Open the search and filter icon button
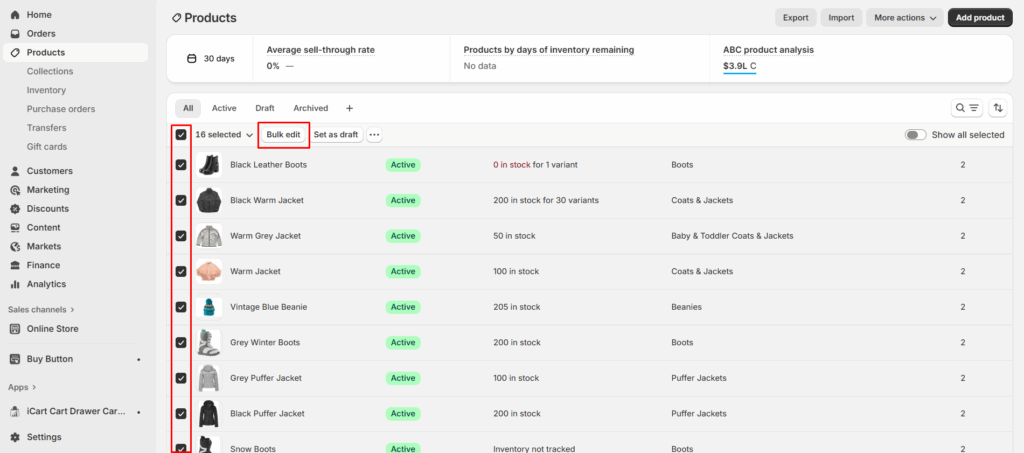This screenshot has height=453, width=1024. [966, 108]
